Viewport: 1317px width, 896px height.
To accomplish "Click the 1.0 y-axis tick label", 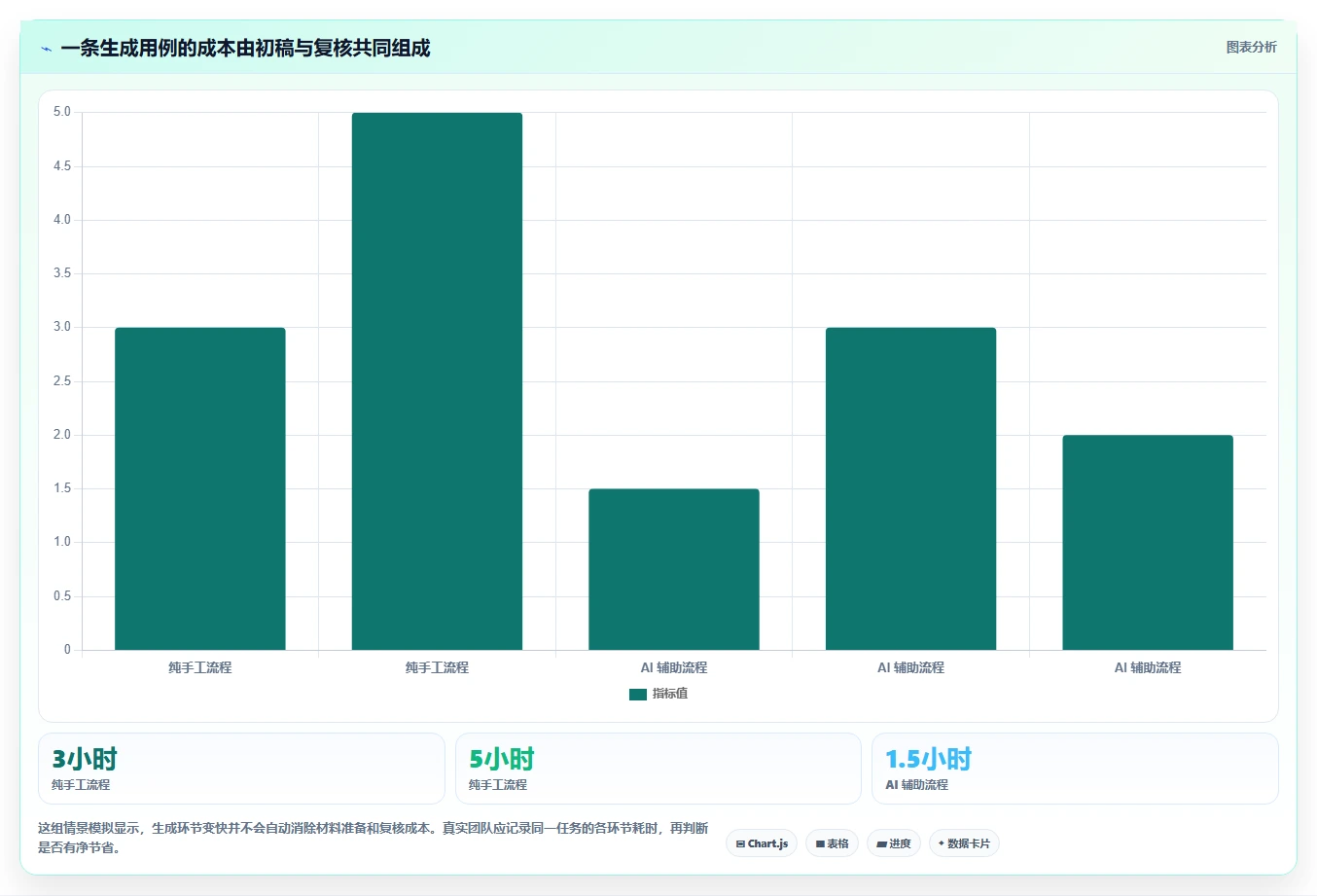I will pyautogui.click(x=62, y=542).
